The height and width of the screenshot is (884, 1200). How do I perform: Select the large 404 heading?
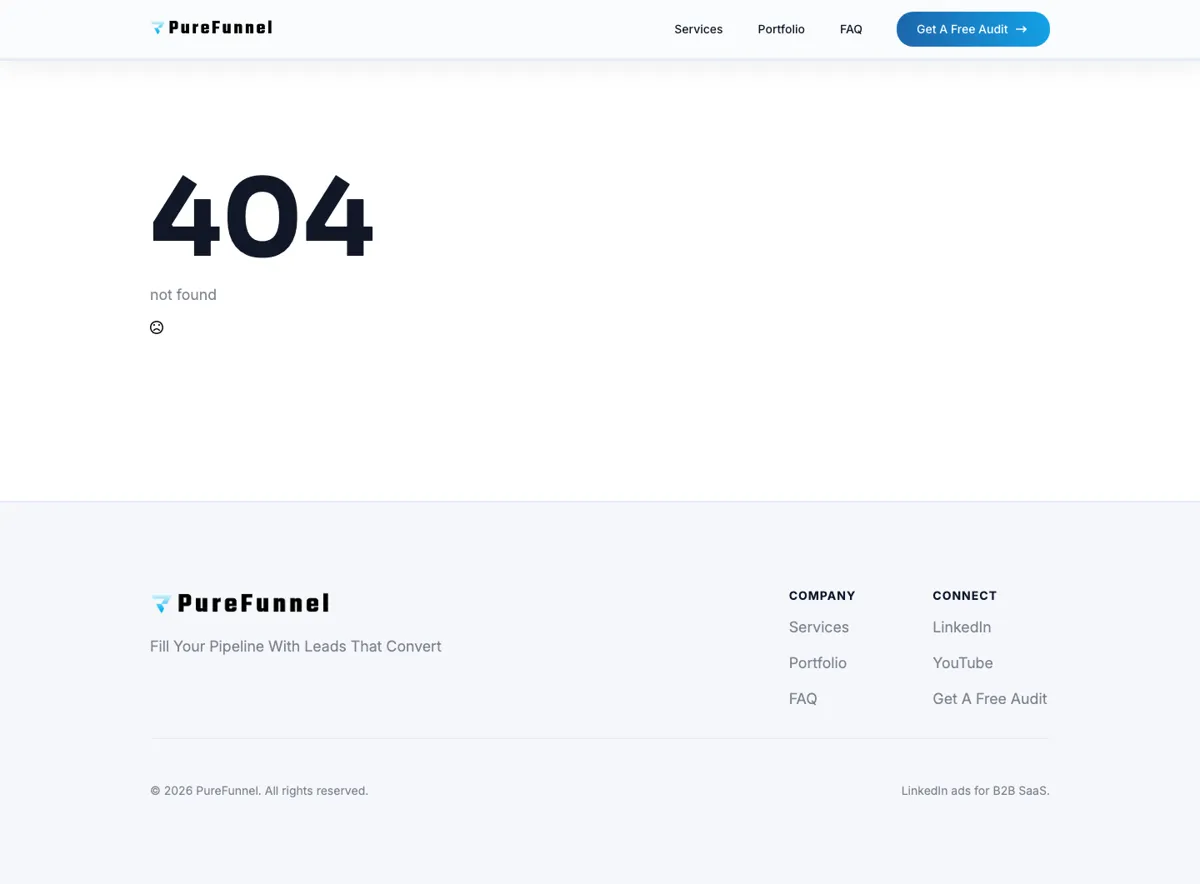click(x=262, y=217)
